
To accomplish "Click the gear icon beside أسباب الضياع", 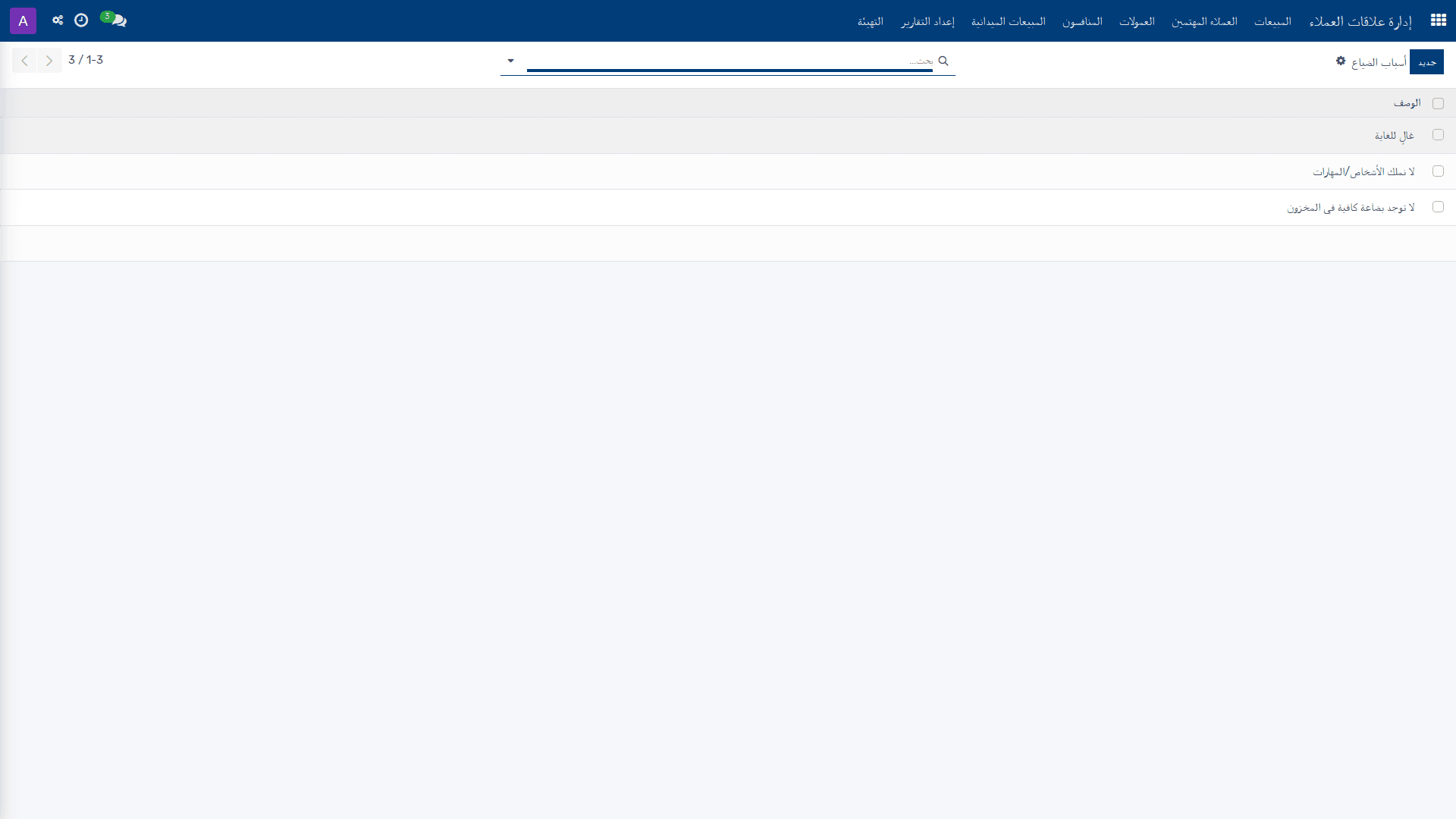I will pyautogui.click(x=1341, y=61).
